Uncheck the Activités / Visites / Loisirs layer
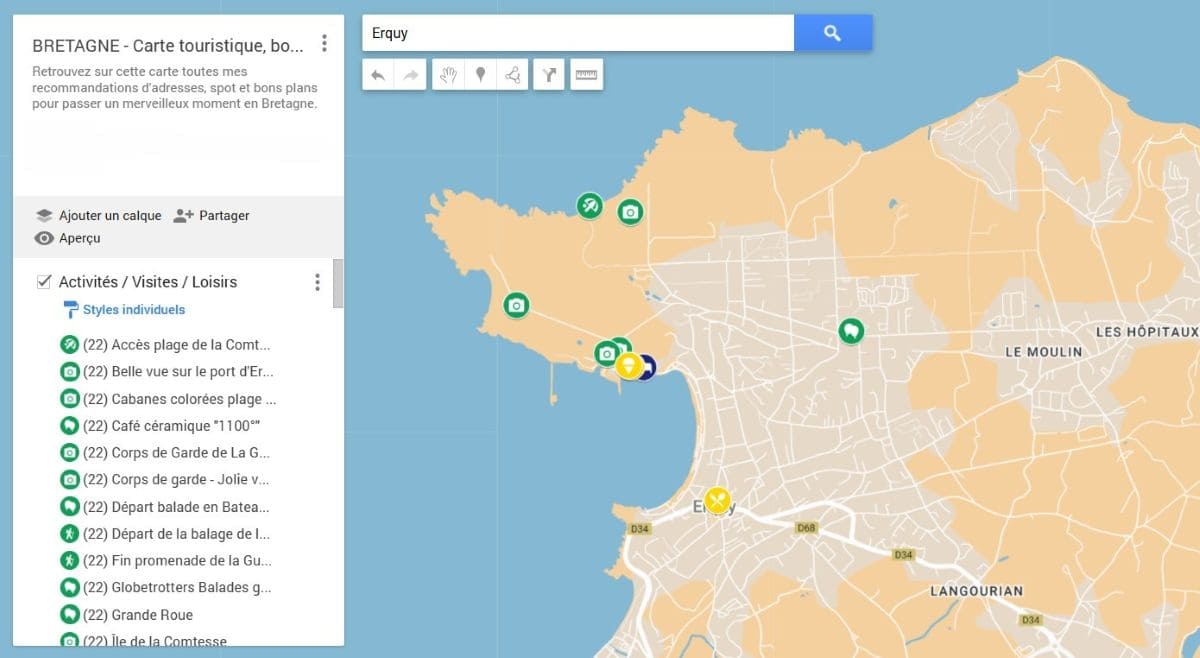This screenshot has width=1200, height=658. [x=44, y=282]
